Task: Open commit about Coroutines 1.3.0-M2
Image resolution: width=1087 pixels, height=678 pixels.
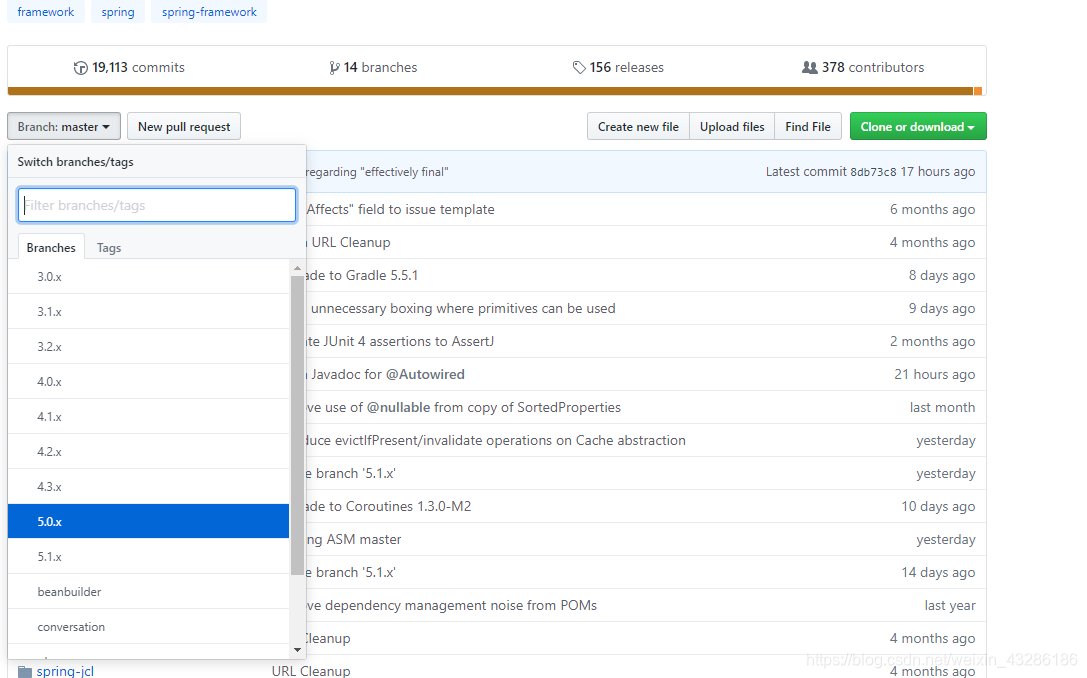Action: [x=388, y=507]
